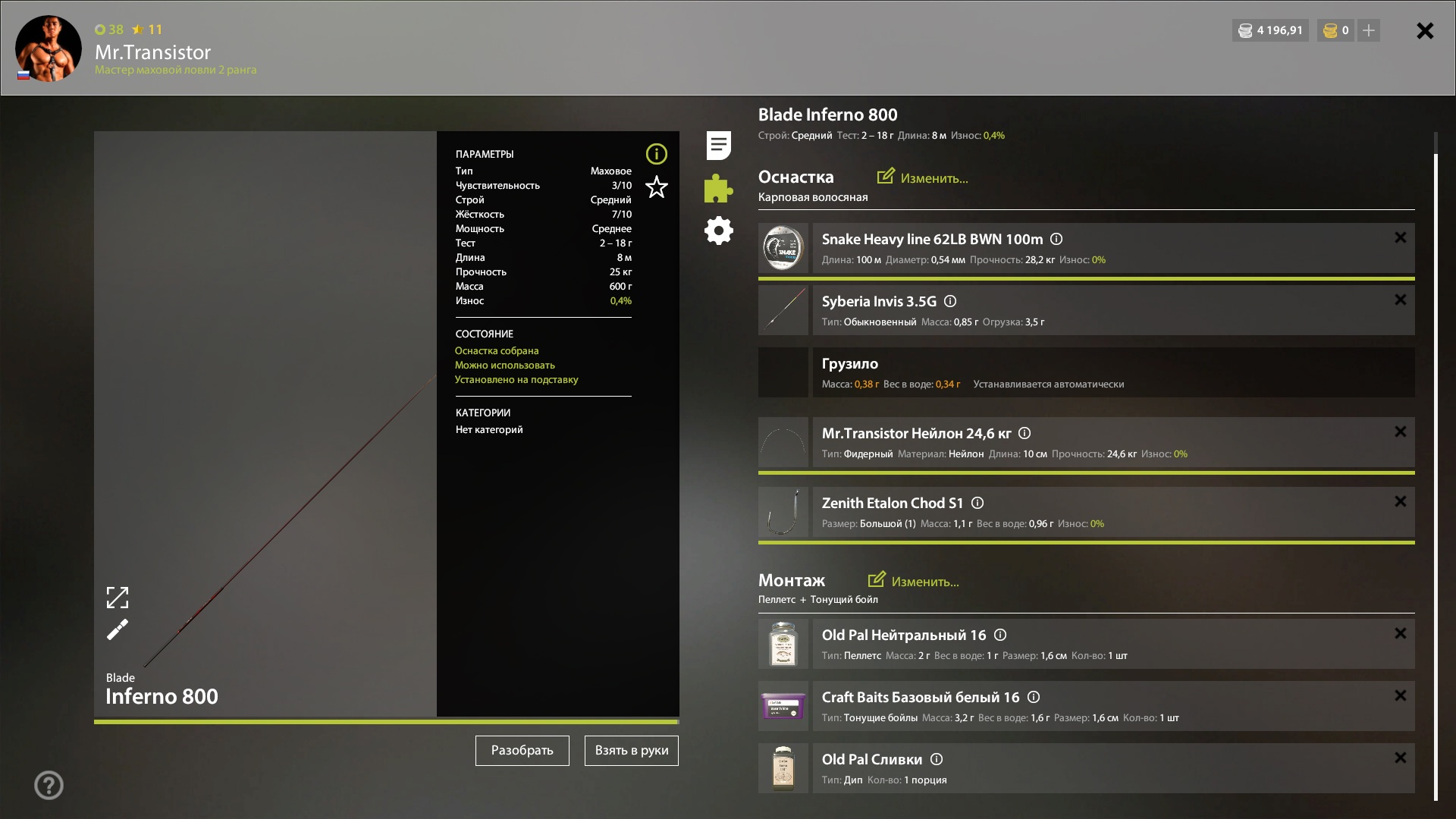Screen dimensions: 1456x819
Task: Remove Zenith Etalon Chod S1 hook
Action: (x=1401, y=502)
